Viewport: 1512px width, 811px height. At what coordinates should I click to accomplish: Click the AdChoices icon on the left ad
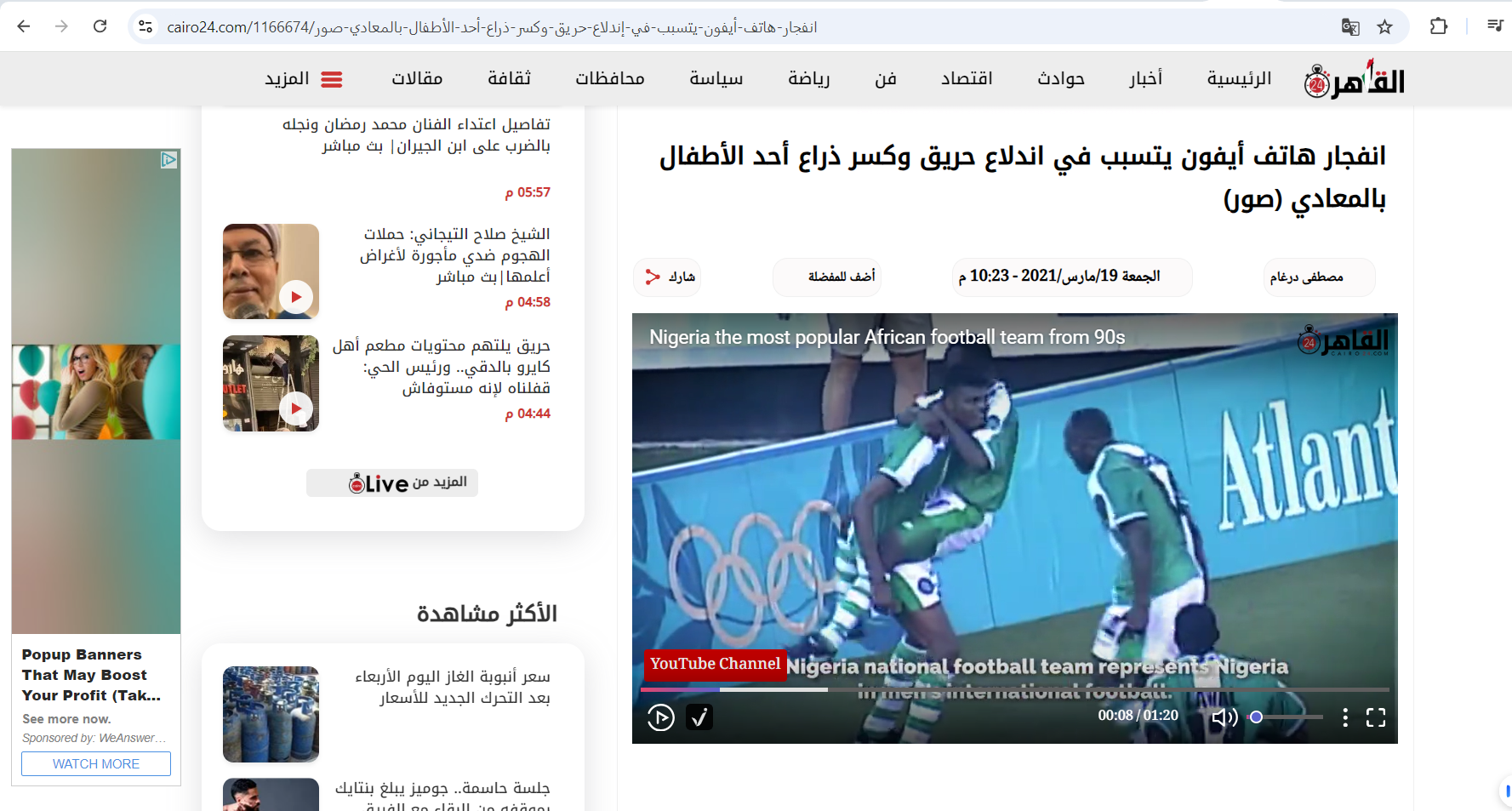click(x=169, y=159)
